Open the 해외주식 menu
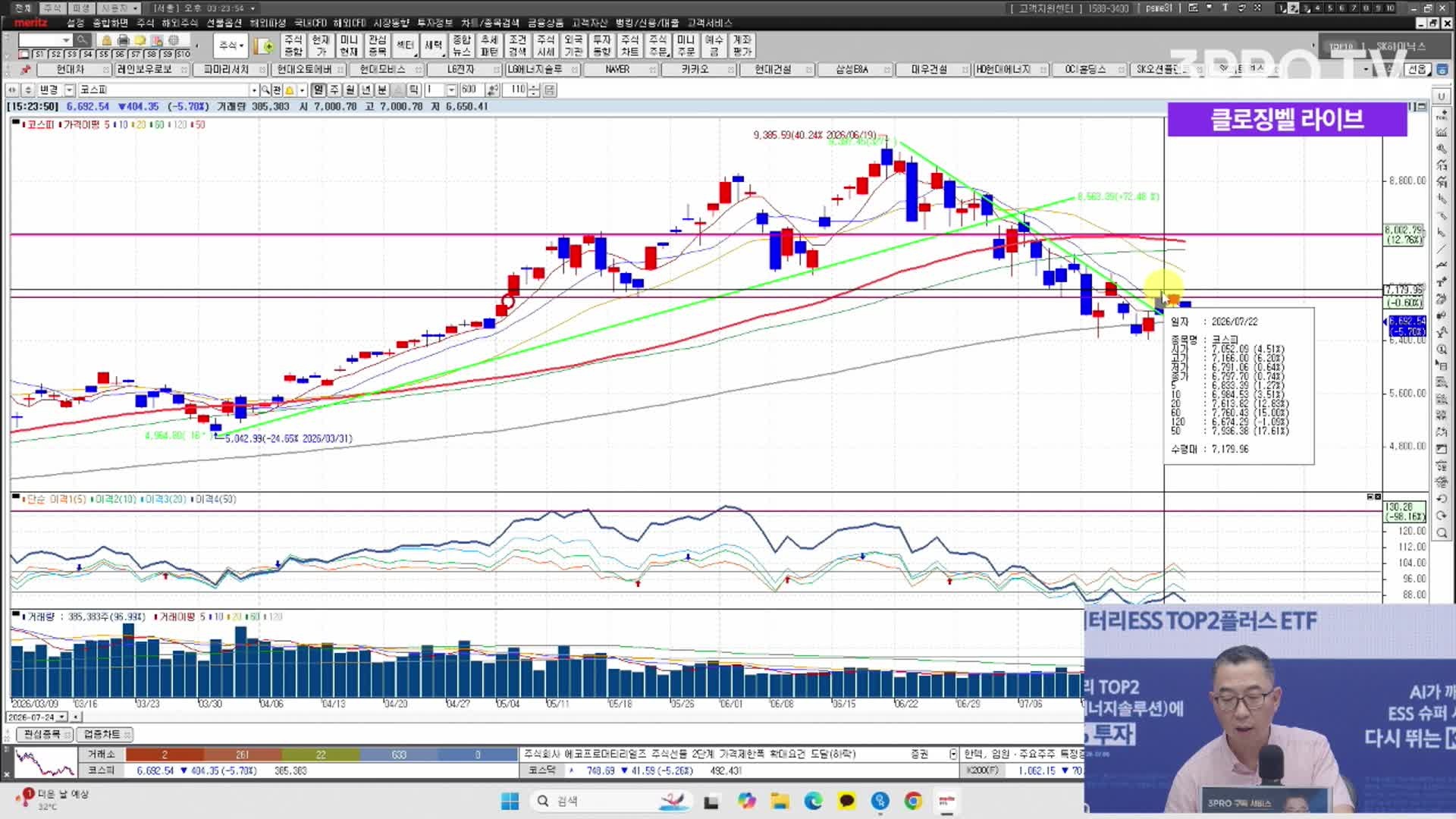This screenshot has width=1456, height=819. (x=179, y=23)
